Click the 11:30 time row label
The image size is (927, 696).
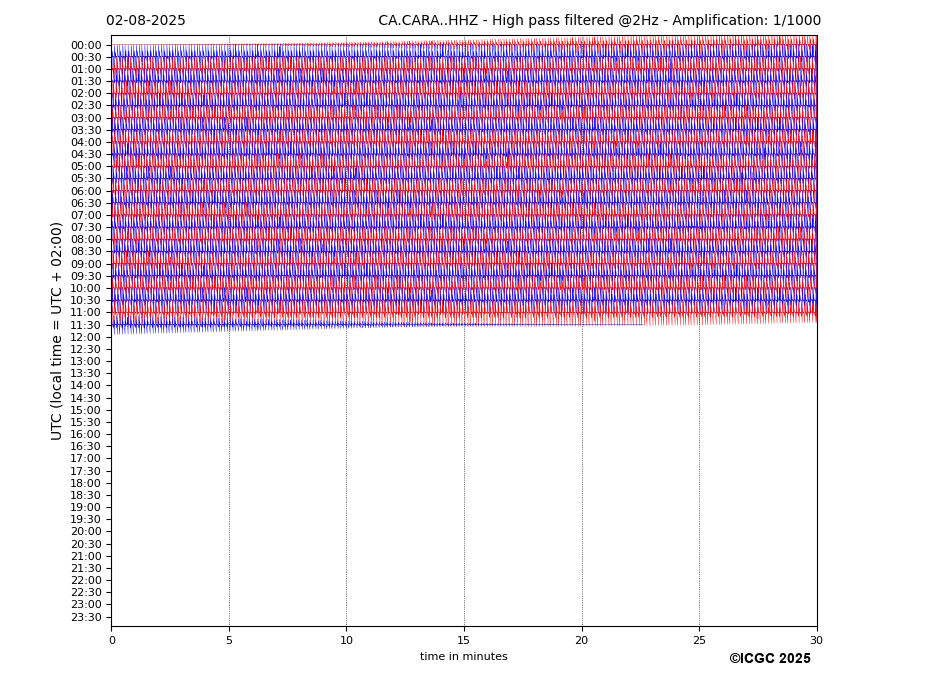click(86, 325)
